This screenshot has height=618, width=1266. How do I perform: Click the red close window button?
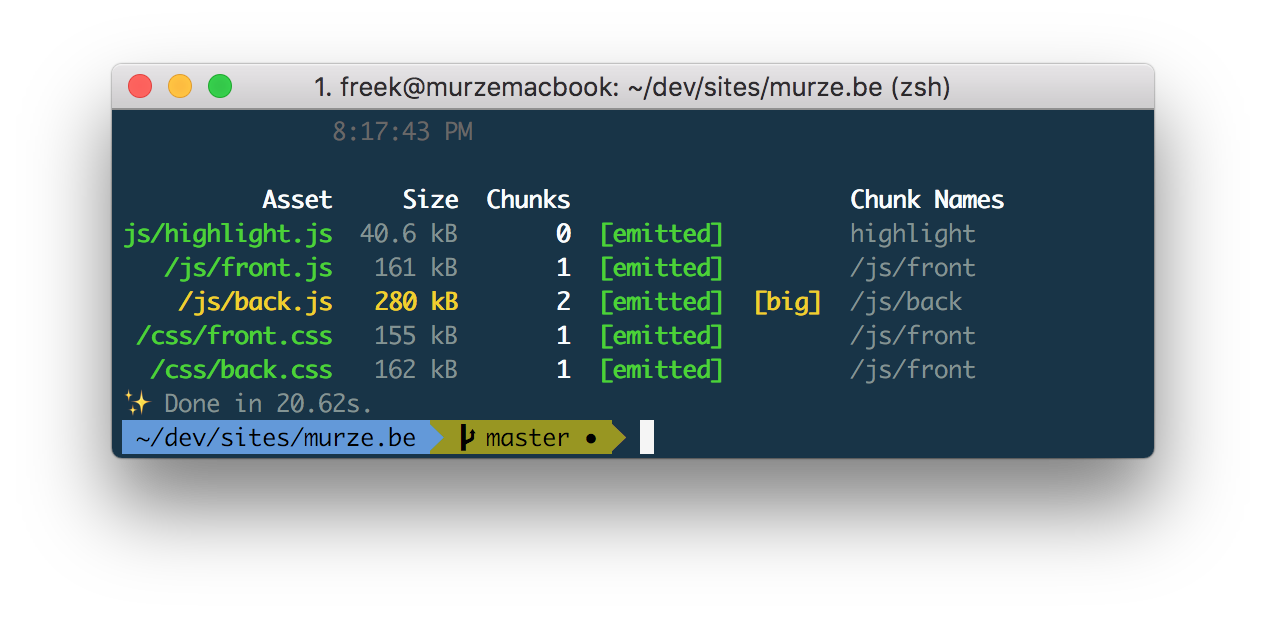(140, 87)
